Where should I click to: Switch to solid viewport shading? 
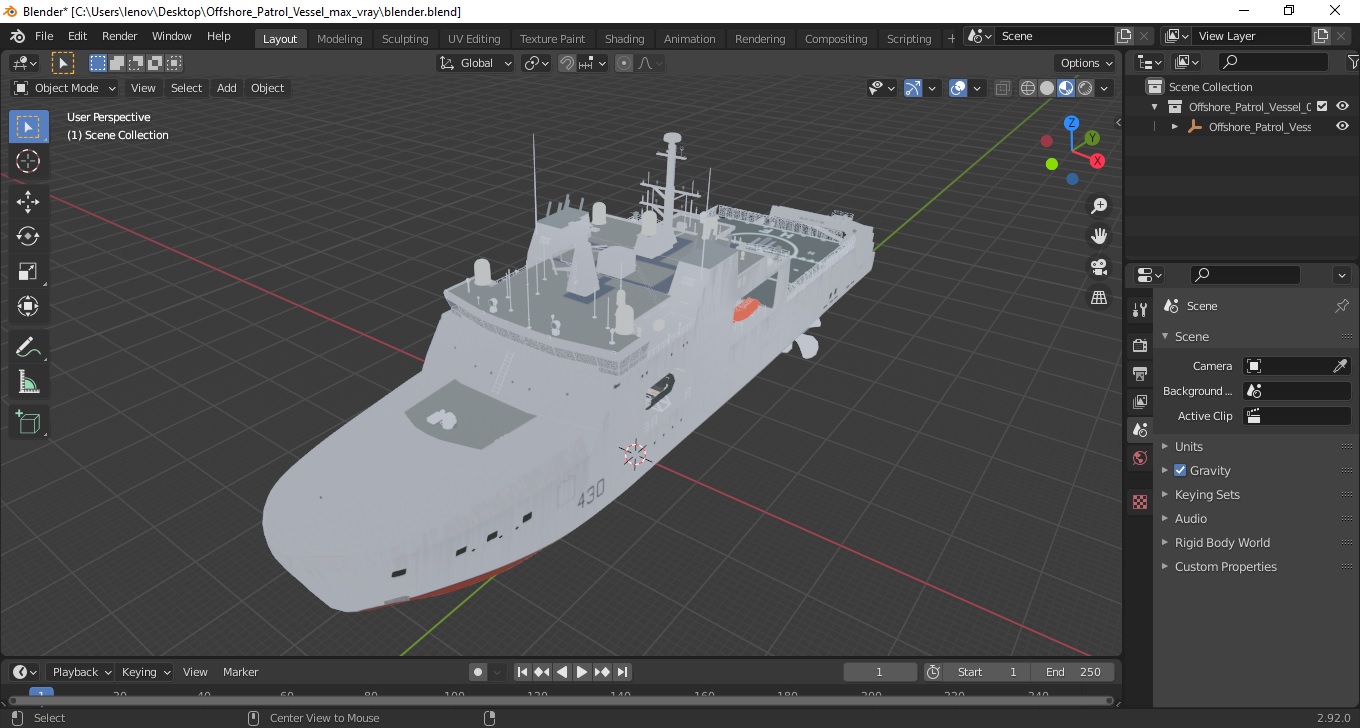tap(1047, 88)
